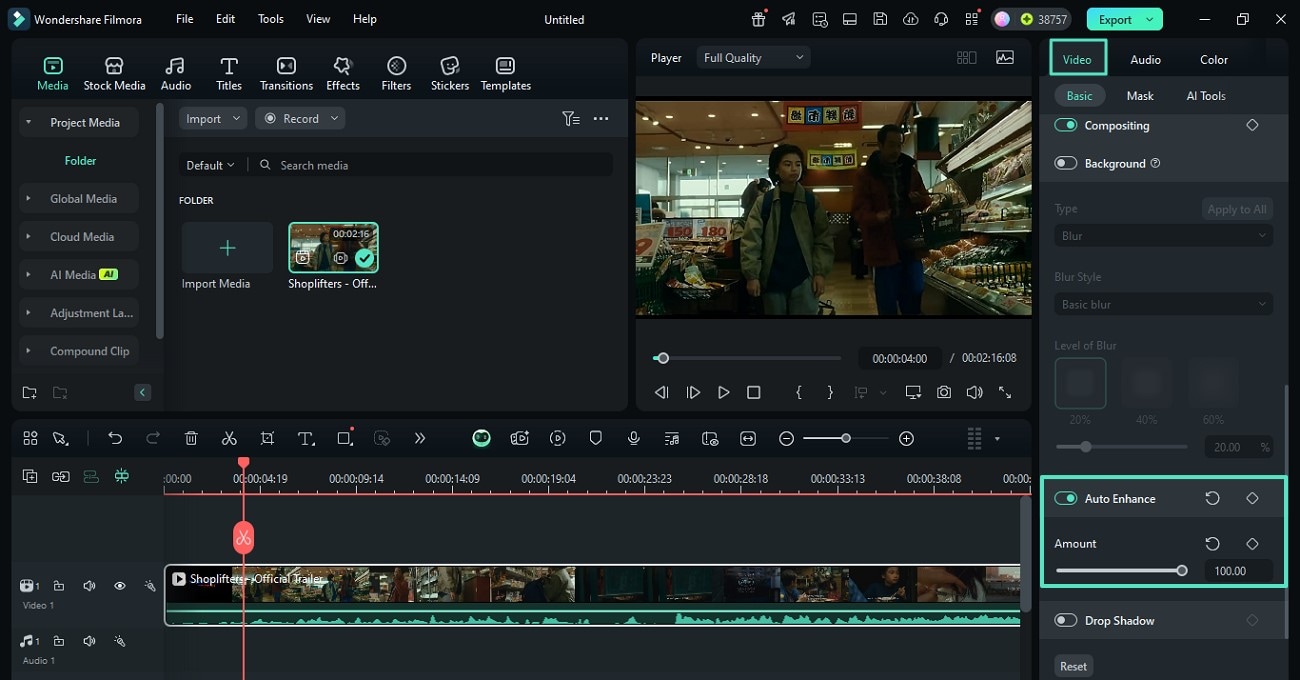Split clip with scissors toolbar icon
The width and height of the screenshot is (1300, 680).
tap(229, 438)
